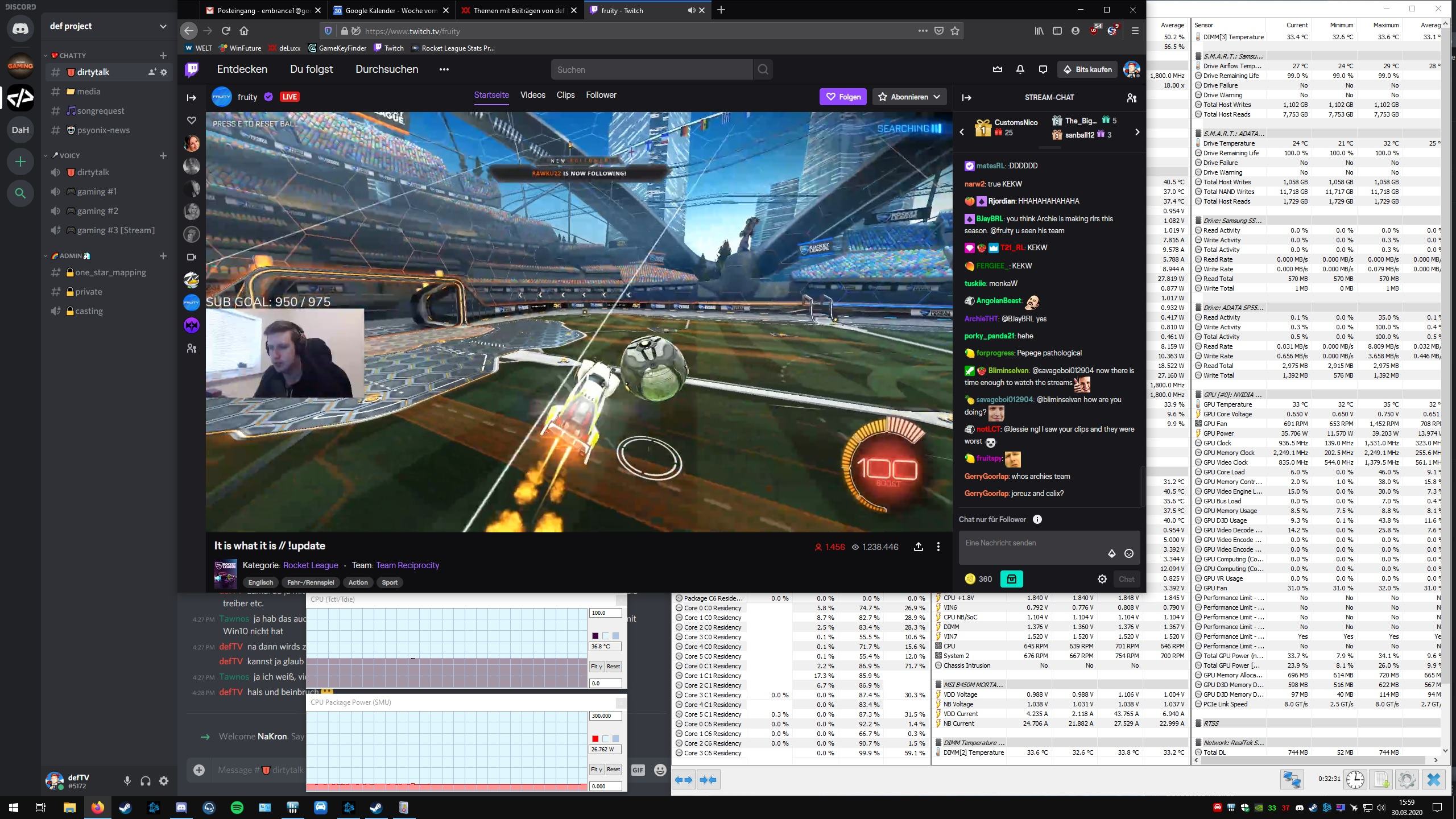The width and height of the screenshot is (1456, 819).
Task: Show next gift leaderboard entries
Action: [x=1137, y=132]
